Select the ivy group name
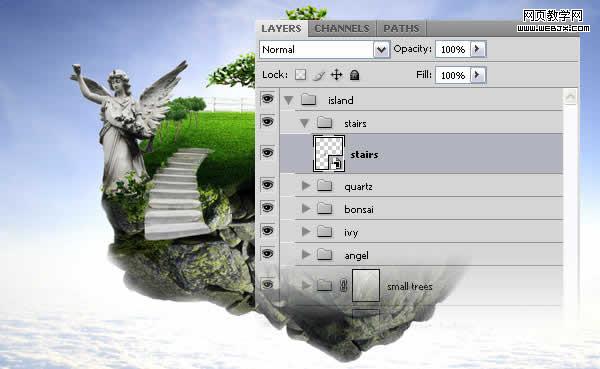The image size is (600, 369). click(x=351, y=232)
